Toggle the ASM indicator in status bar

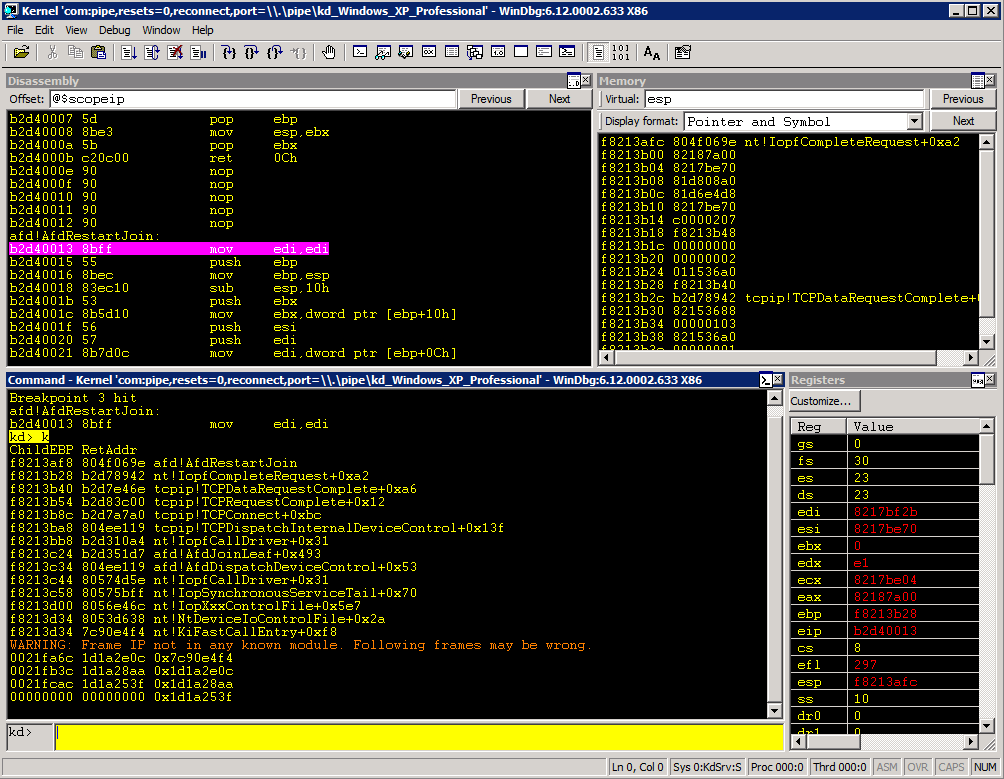point(887,767)
